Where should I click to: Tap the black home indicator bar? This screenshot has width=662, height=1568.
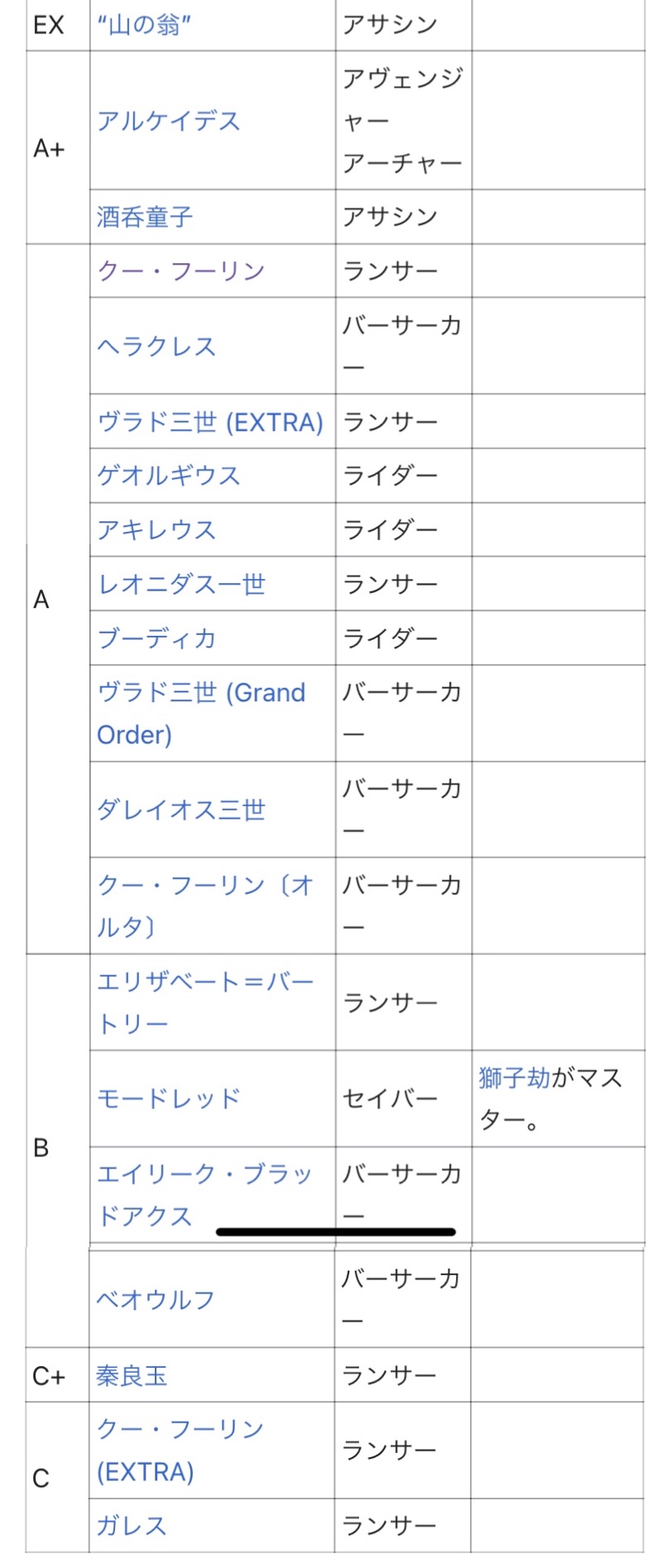pos(336,1231)
